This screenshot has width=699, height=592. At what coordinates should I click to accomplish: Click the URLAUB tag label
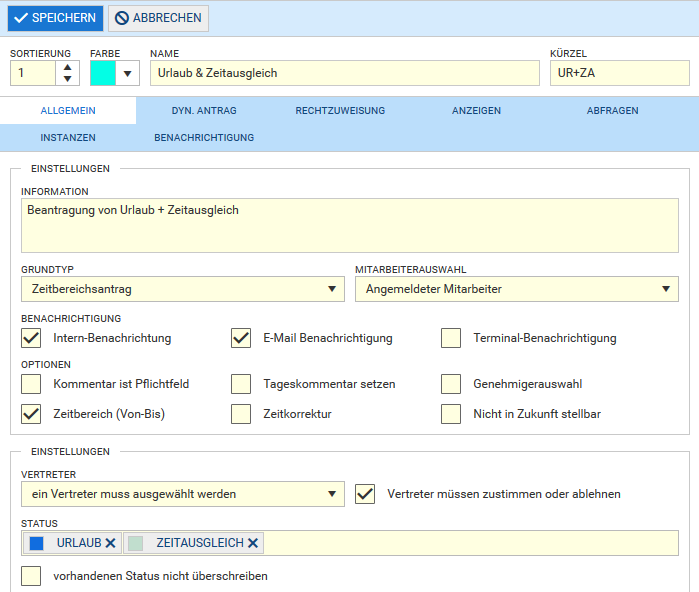(79, 543)
